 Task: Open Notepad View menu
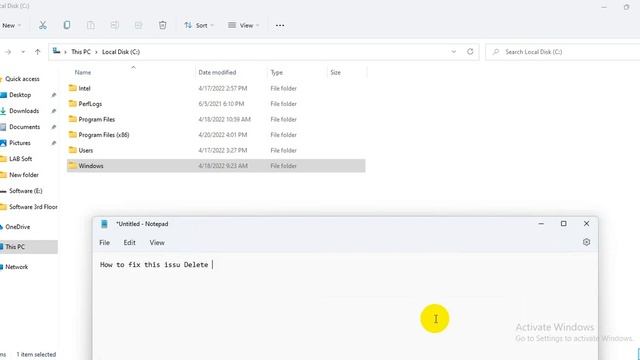coord(157,242)
